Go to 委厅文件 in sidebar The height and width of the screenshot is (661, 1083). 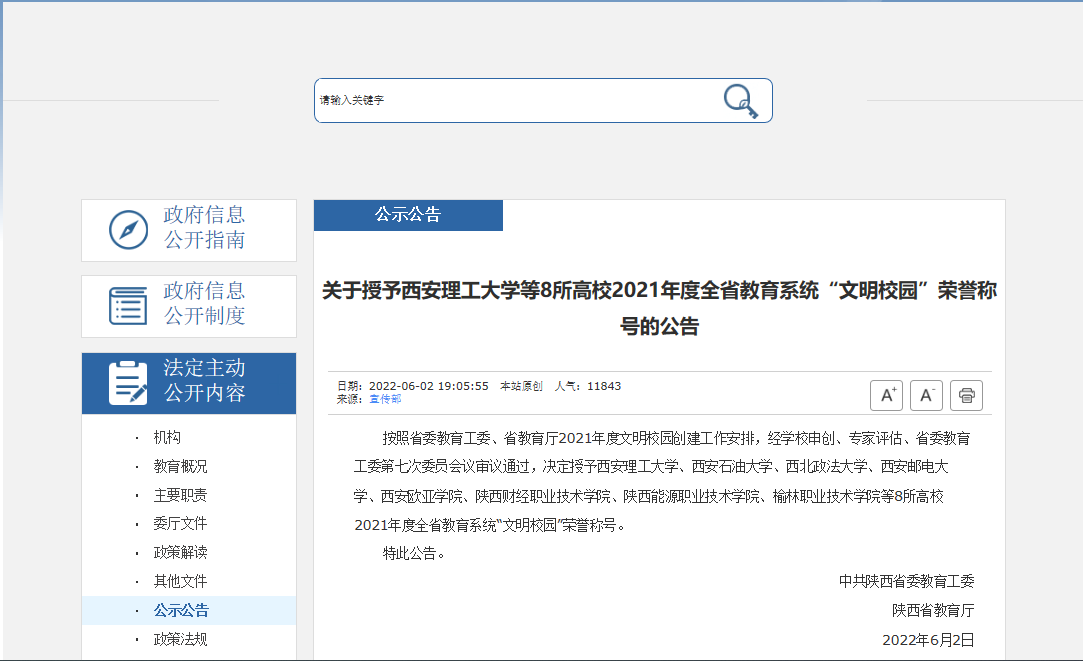[x=180, y=523]
